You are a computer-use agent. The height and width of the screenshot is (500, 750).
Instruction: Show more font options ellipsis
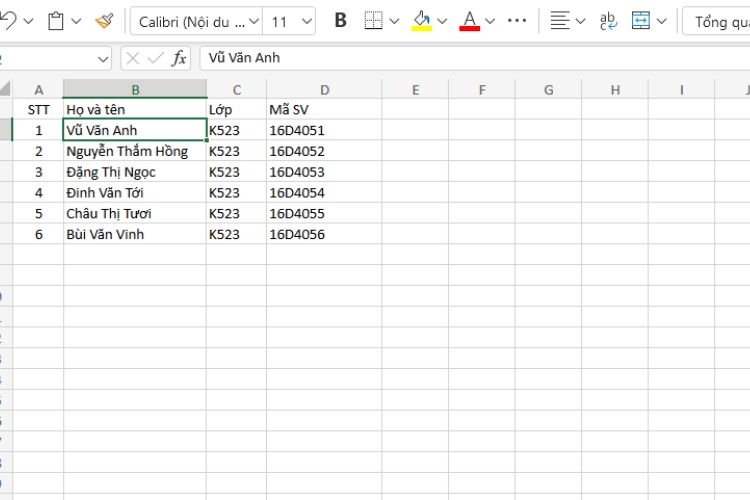[x=517, y=21]
